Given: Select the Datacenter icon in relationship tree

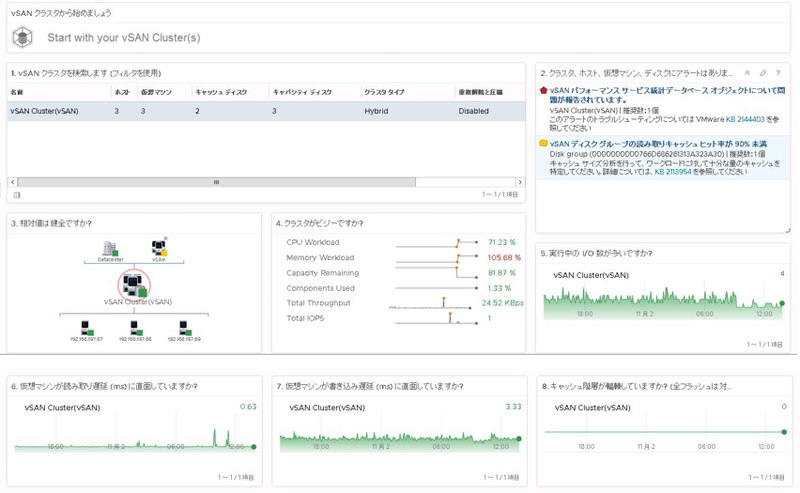Looking at the screenshot, I should (x=110, y=249).
